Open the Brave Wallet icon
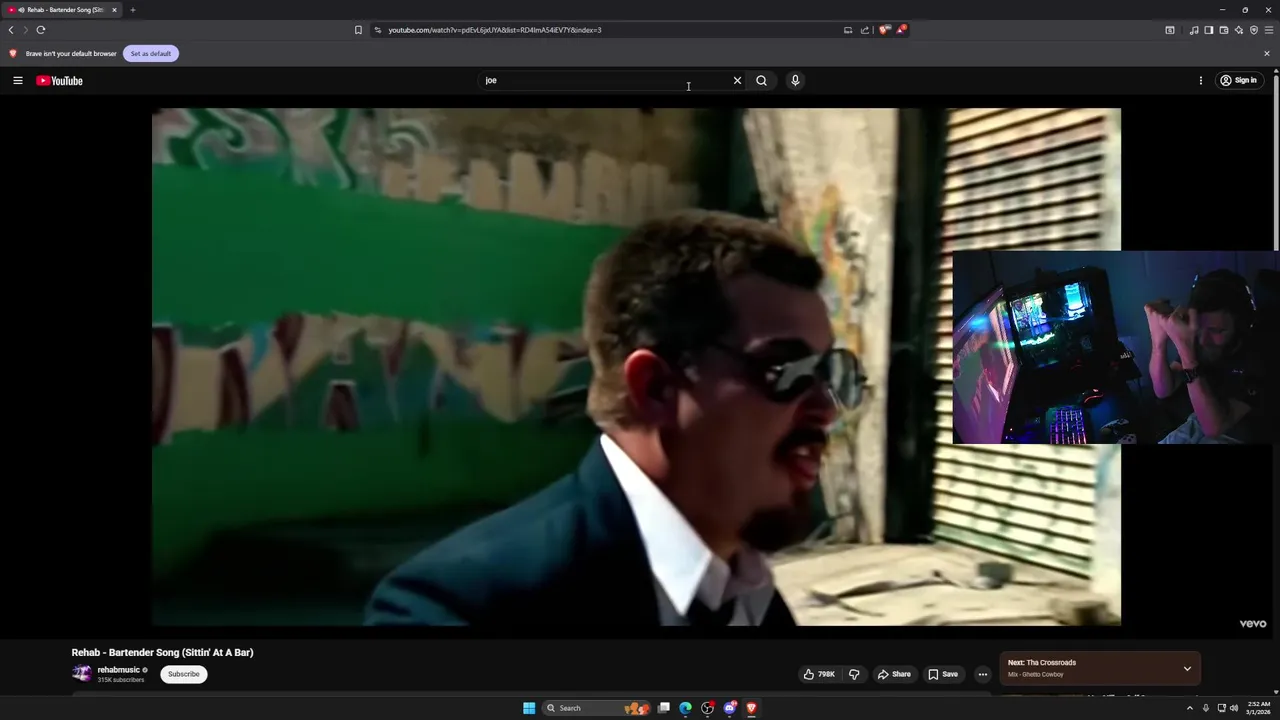The width and height of the screenshot is (1280, 720). (x=1224, y=30)
